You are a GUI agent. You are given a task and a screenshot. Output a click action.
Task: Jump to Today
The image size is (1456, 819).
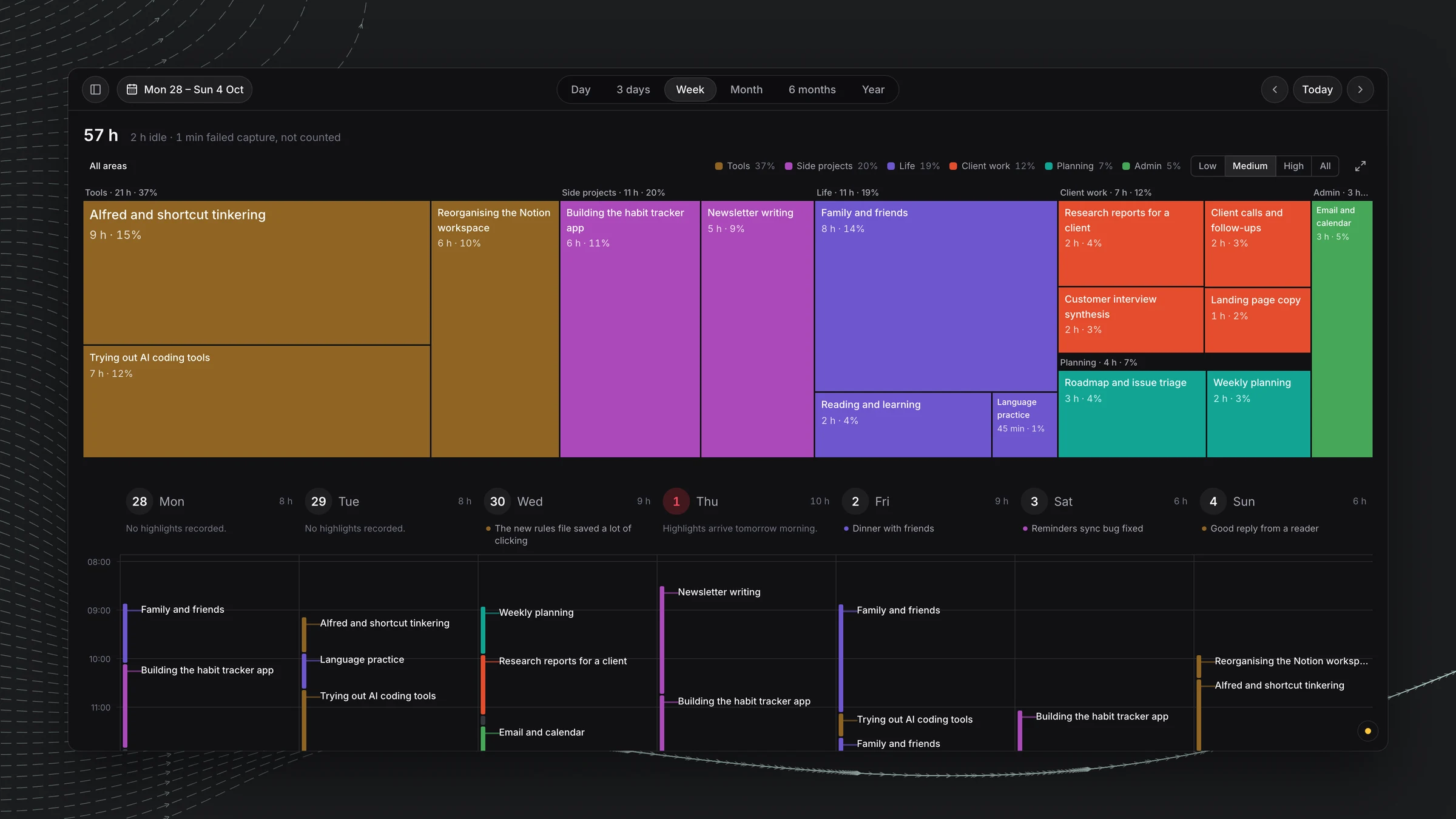point(1317,89)
